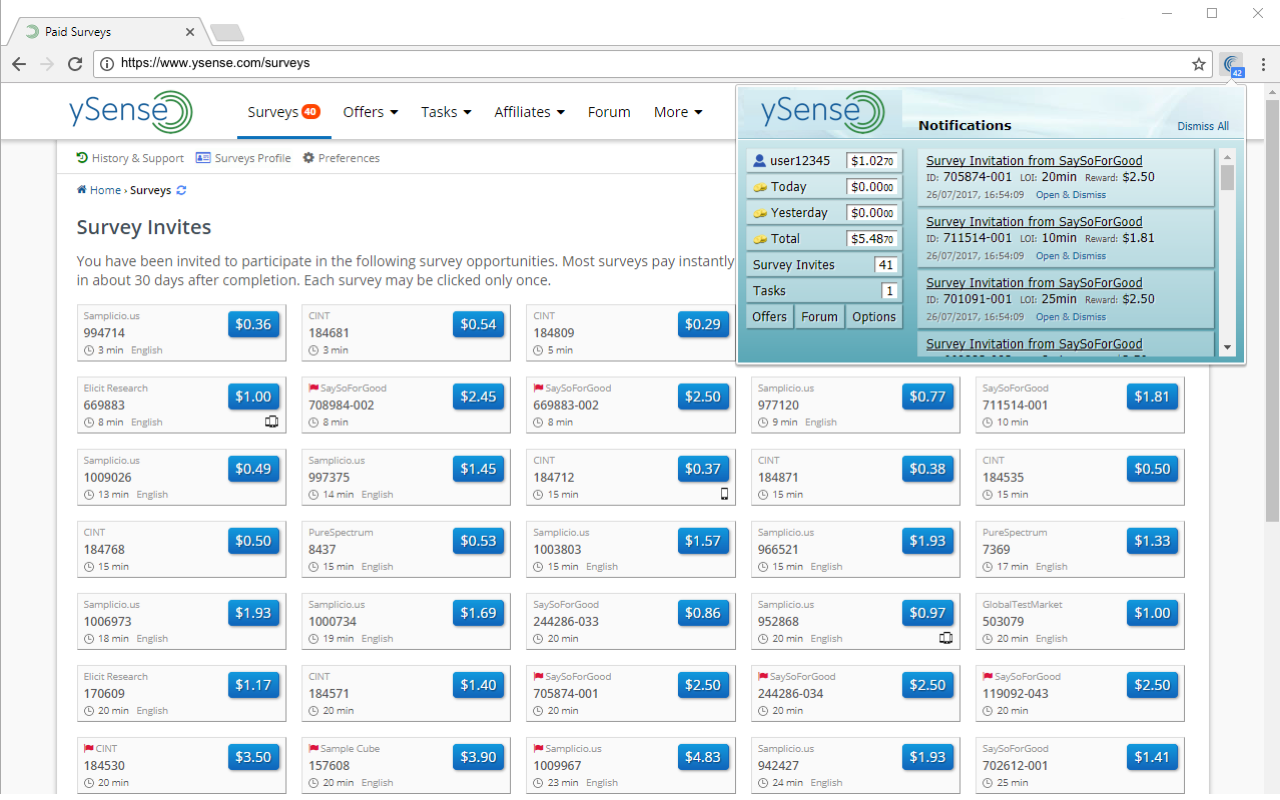
Task: Click the coin icon next to Total earnings
Action: click(x=762, y=238)
